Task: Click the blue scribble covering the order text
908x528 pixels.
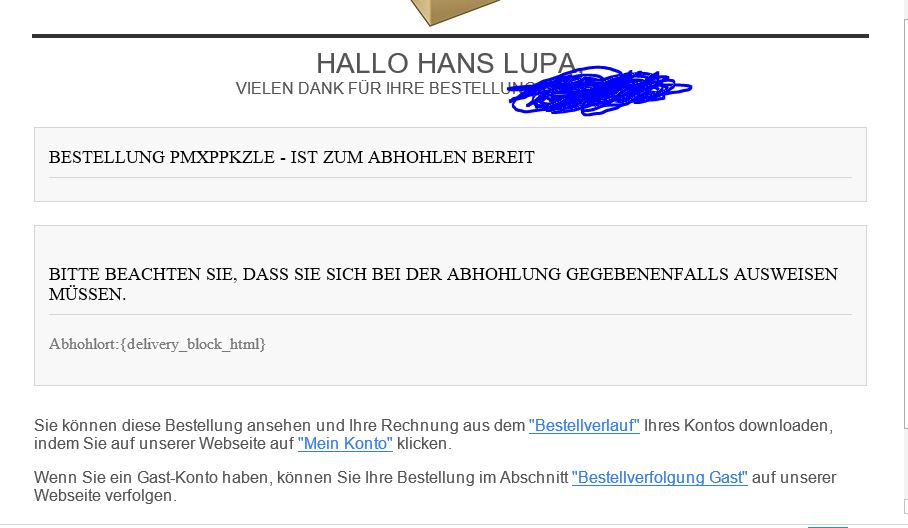Action: pyautogui.click(x=599, y=91)
